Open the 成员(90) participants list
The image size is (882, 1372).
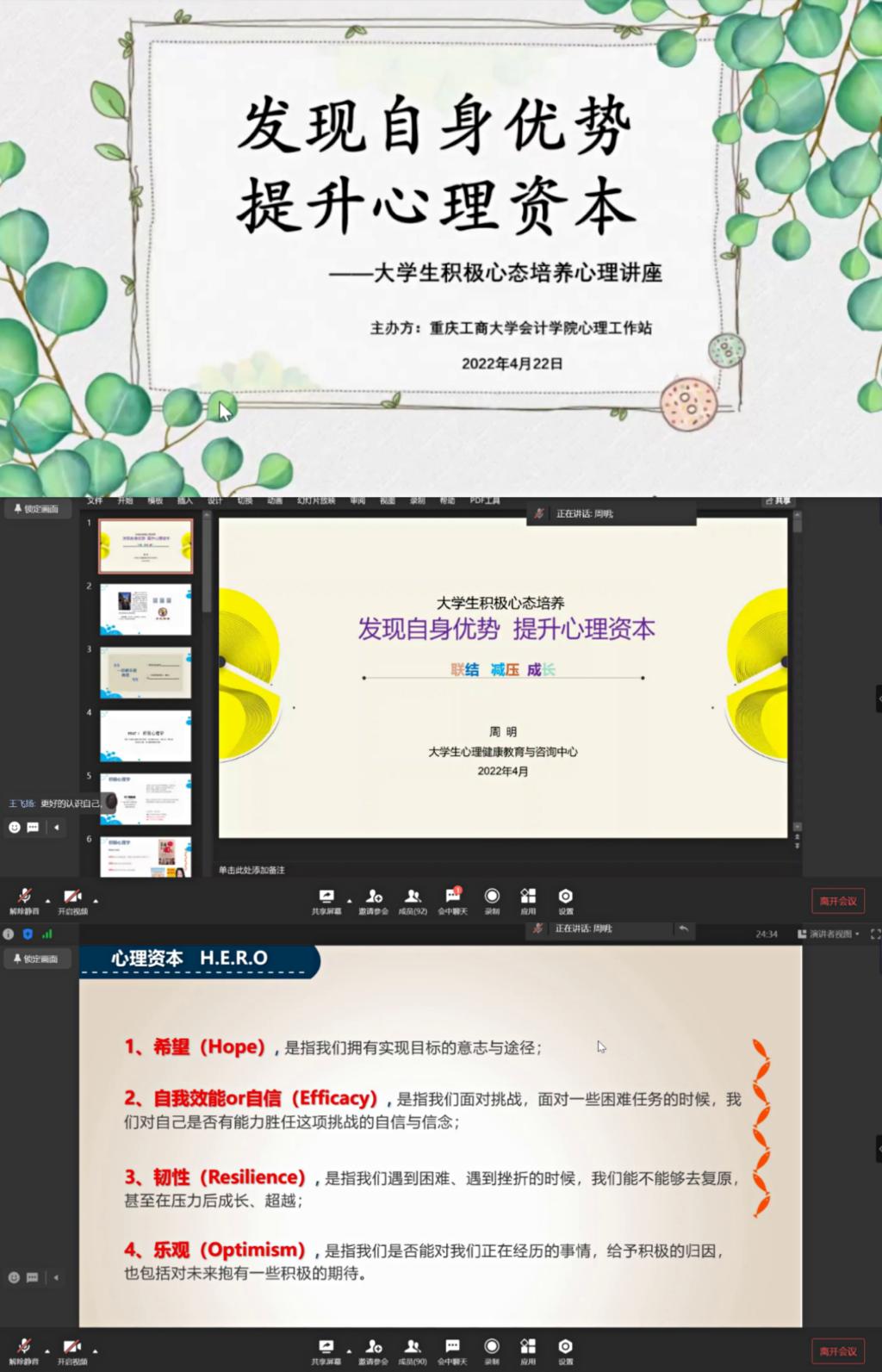[413, 1350]
